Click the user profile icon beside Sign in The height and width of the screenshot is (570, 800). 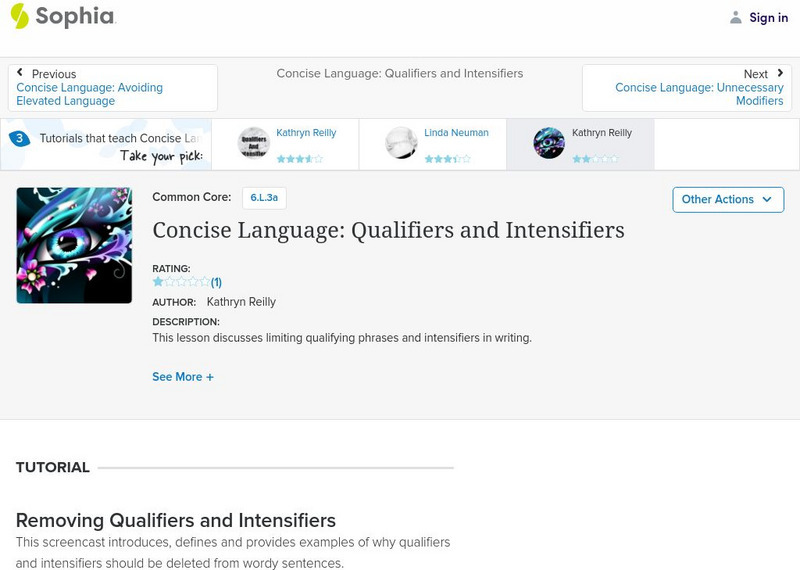pos(736,17)
